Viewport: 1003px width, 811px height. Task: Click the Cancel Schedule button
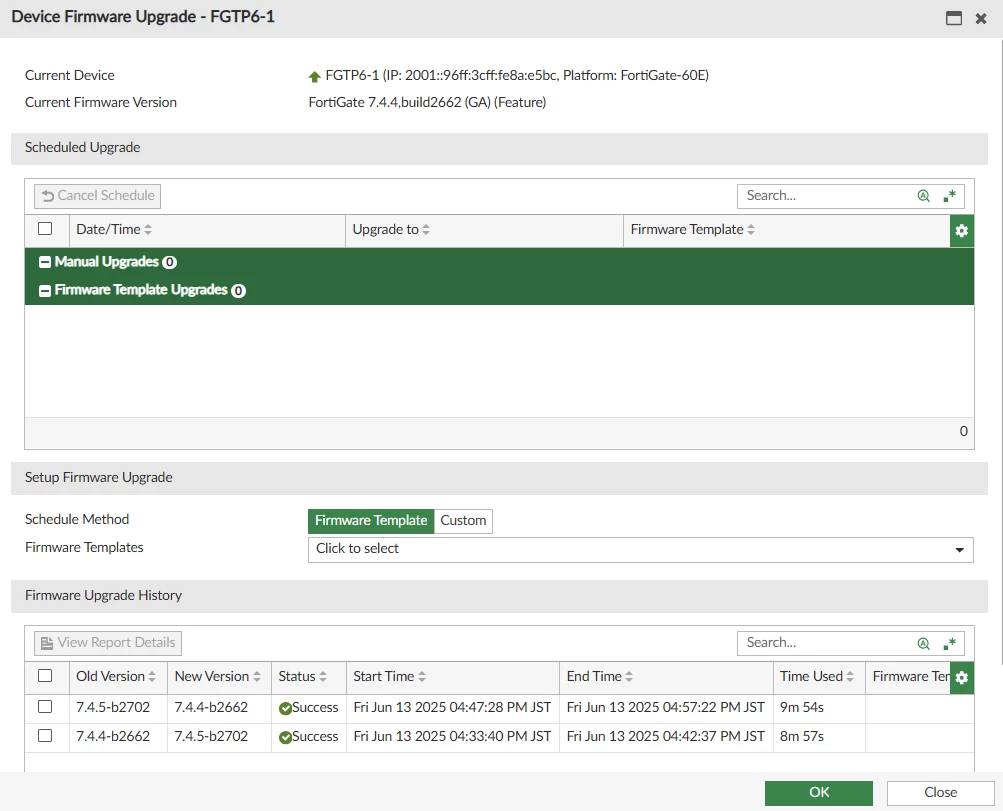[x=97, y=196]
